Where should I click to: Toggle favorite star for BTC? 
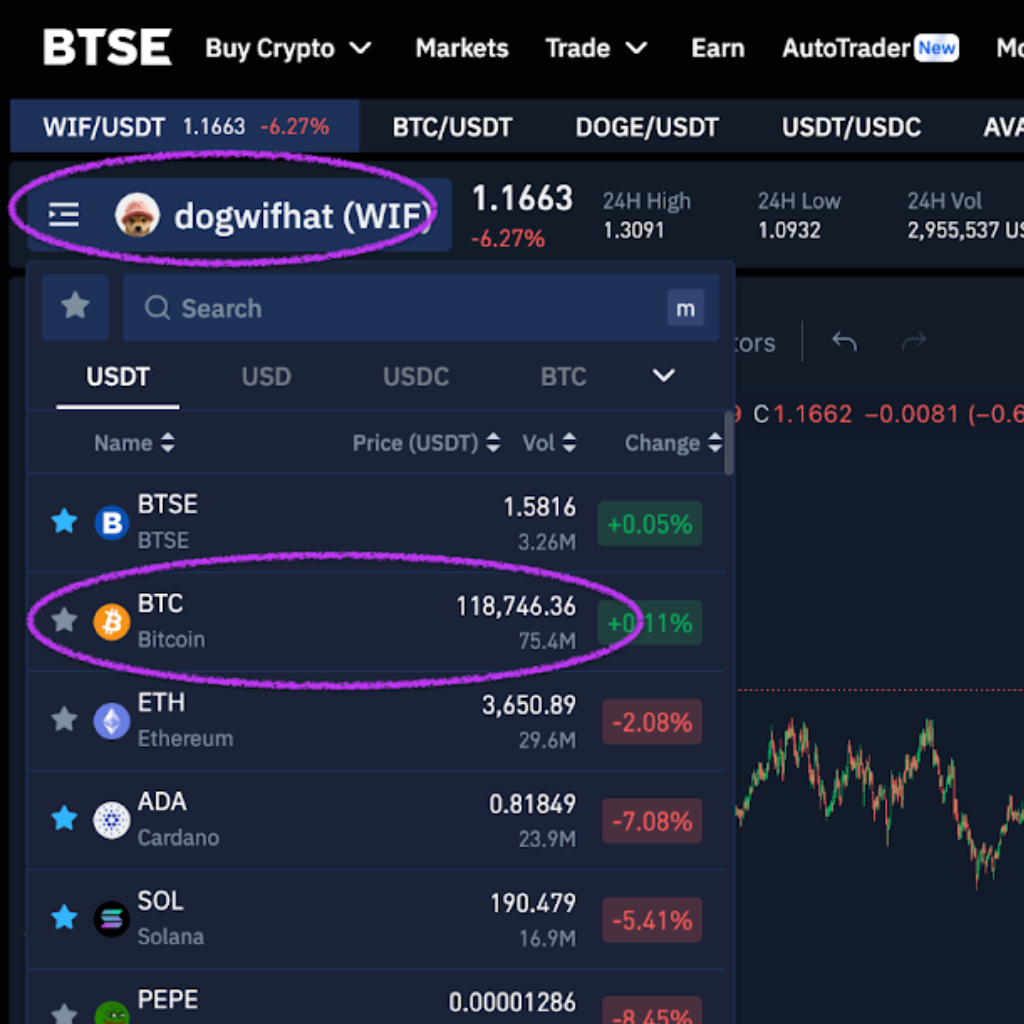(64, 621)
